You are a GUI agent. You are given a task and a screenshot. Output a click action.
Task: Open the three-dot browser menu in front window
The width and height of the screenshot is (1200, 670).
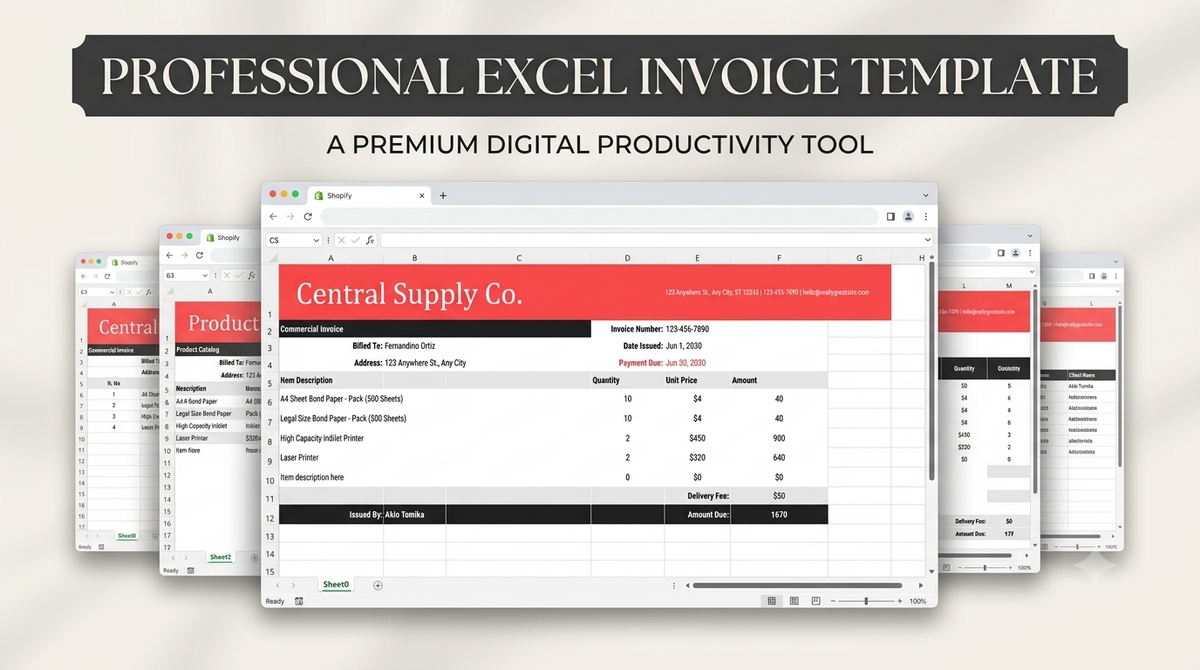926,216
